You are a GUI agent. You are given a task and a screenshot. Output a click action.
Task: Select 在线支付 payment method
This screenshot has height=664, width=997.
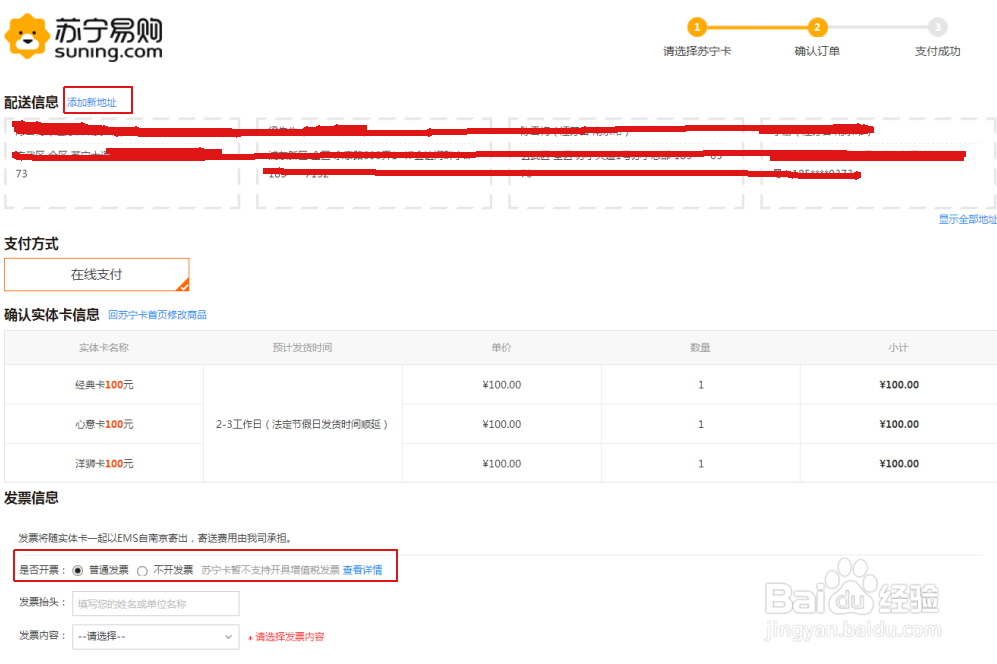pyautogui.click(x=97, y=275)
